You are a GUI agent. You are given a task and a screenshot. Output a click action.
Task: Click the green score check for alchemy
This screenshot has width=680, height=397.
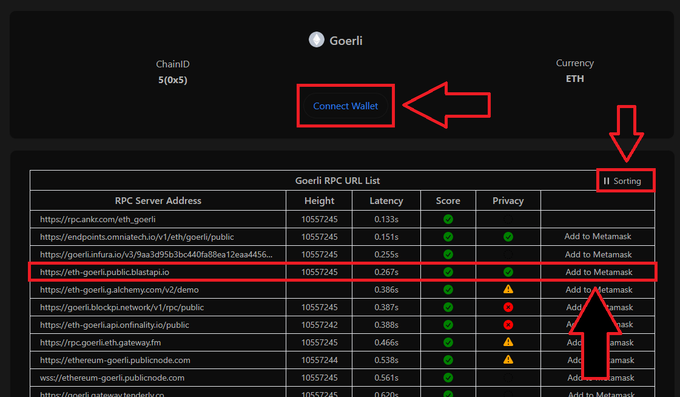click(x=448, y=289)
